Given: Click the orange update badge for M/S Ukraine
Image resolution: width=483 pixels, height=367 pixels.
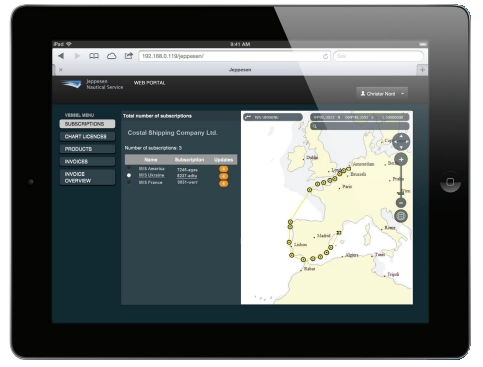Looking at the screenshot, I should click(x=224, y=176).
